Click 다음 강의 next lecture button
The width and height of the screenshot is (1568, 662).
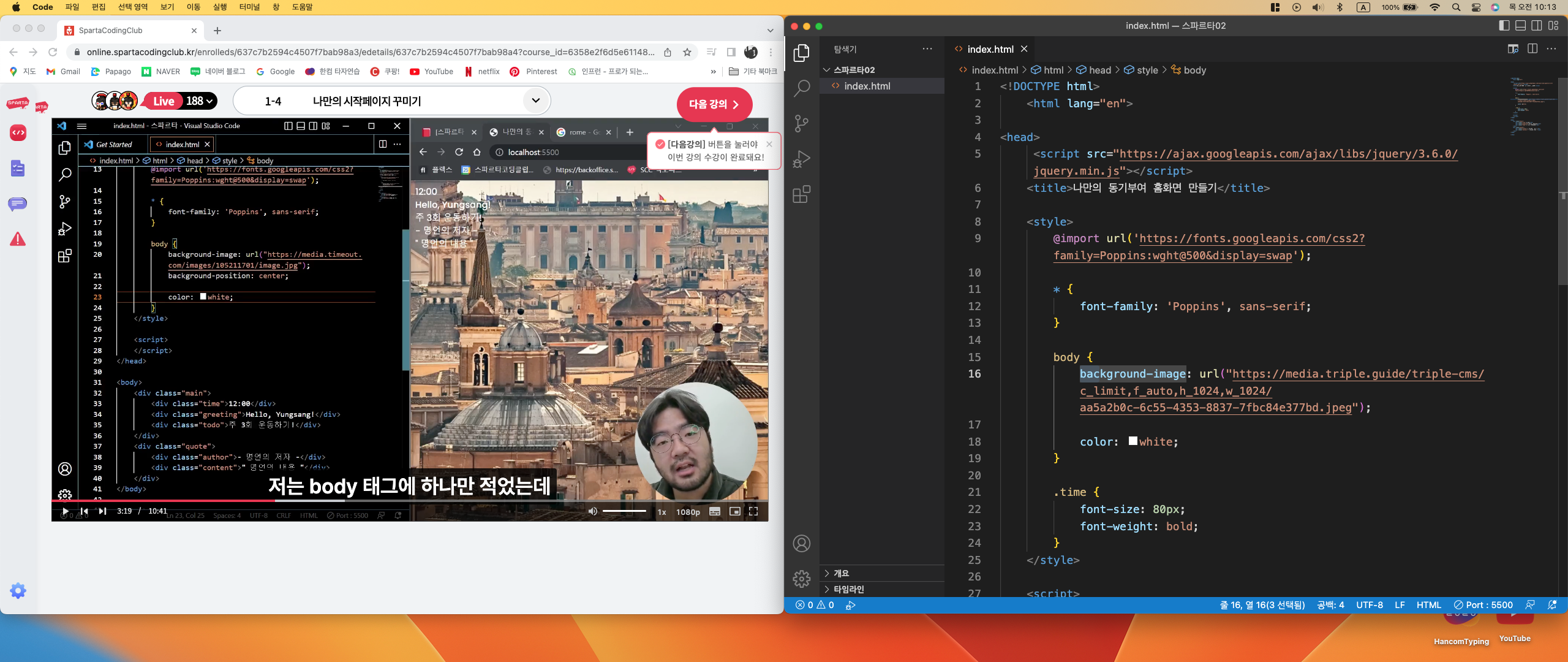pos(714,104)
